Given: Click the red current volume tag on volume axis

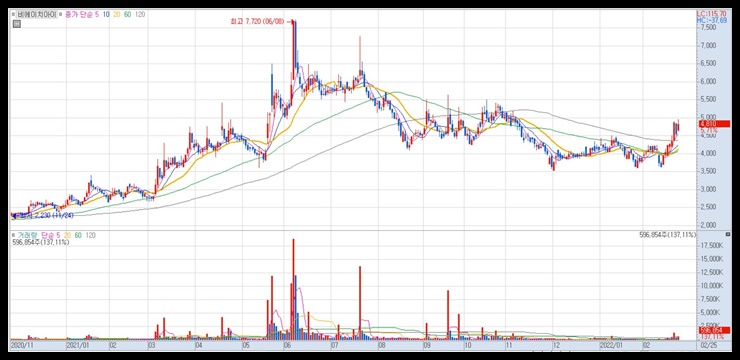Looking at the screenshot, I should click(714, 331).
